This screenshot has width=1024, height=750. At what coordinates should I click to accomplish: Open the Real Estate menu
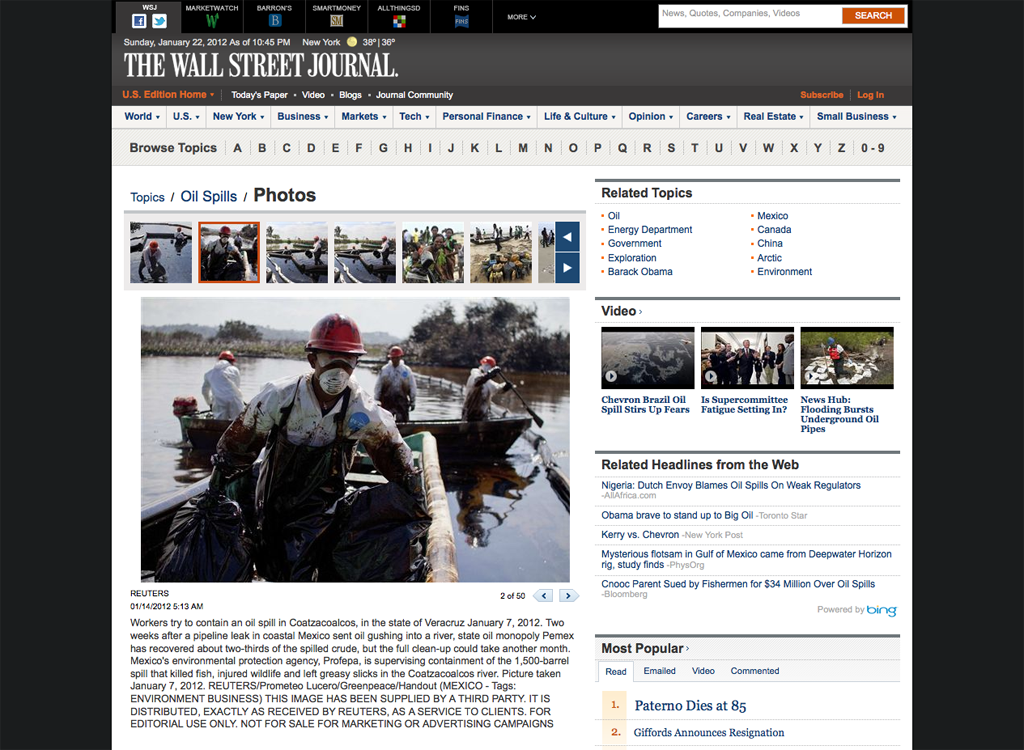point(774,116)
